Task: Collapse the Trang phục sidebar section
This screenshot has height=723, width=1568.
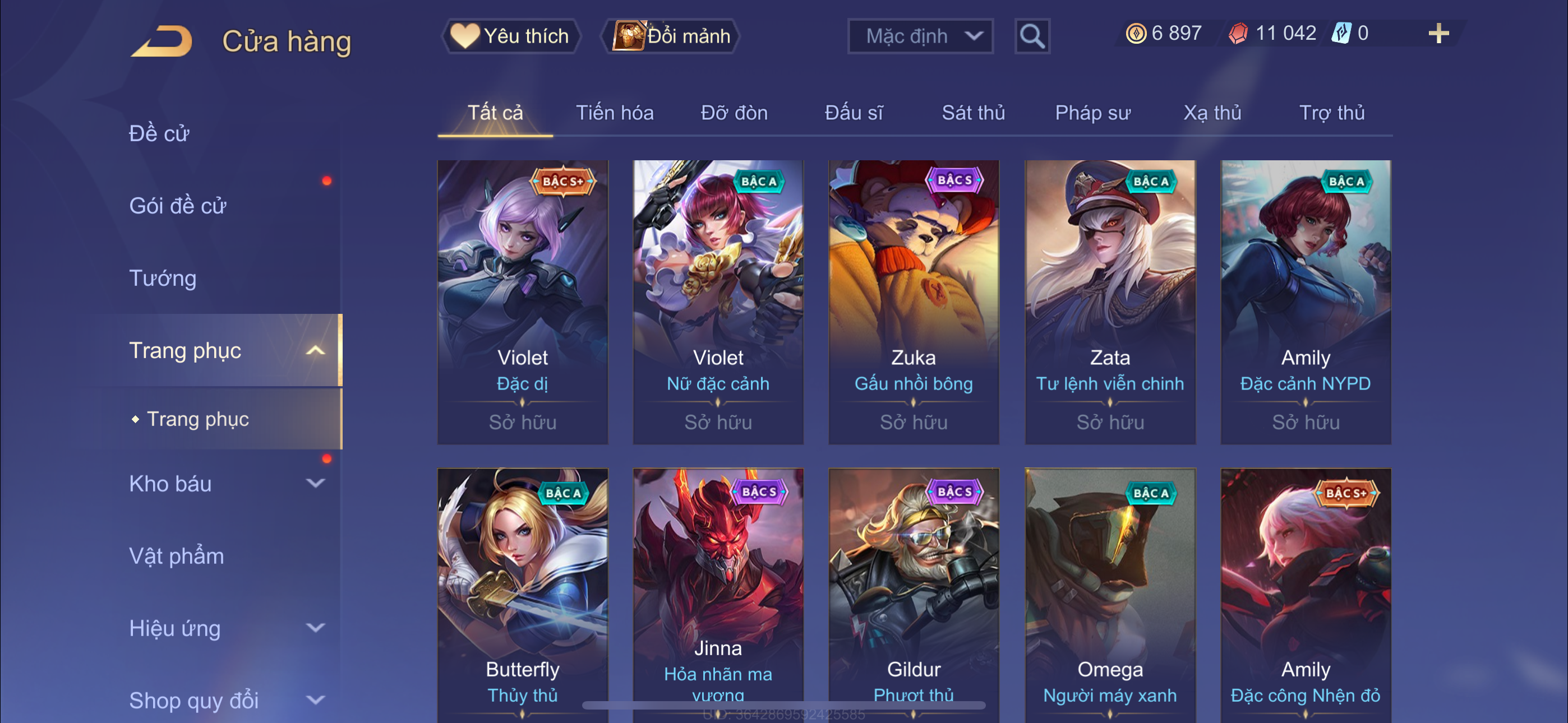Action: pyautogui.click(x=315, y=350)
